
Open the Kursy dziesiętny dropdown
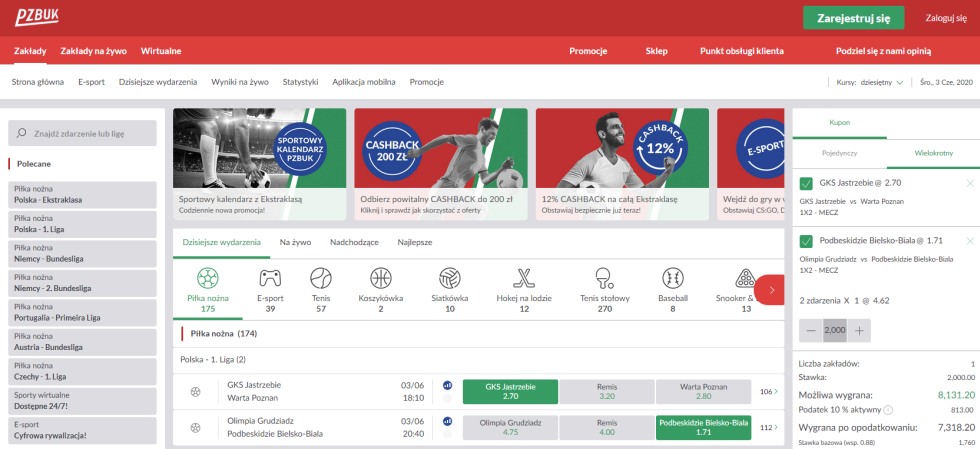[x=869, y=82]
